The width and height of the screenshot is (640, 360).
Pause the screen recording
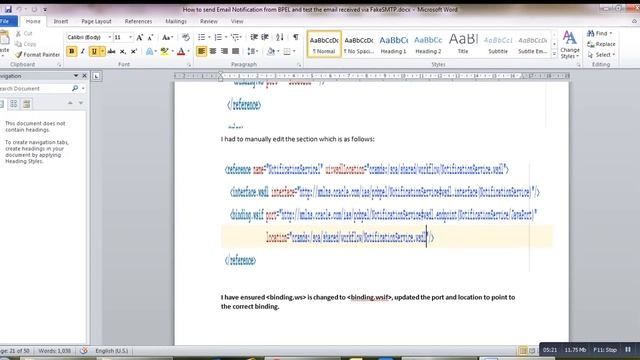tap(628, 349)
